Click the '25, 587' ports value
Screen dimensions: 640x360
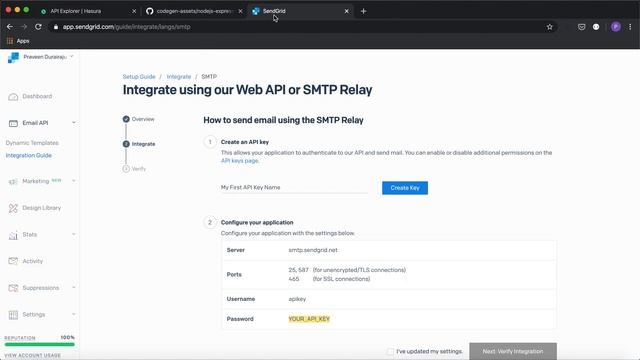point(298,270)
